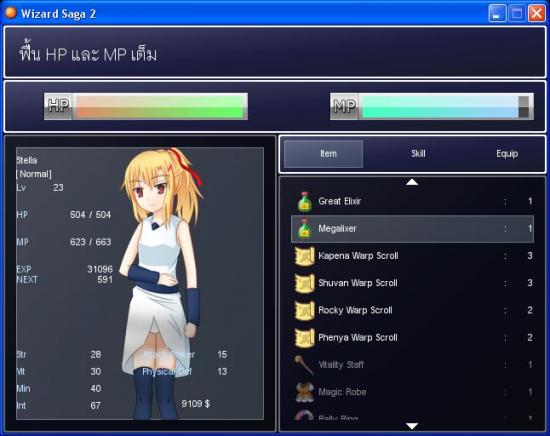Click the NEXT value 591
Viewport: 550px width, 436px height.
pos(105,280)
